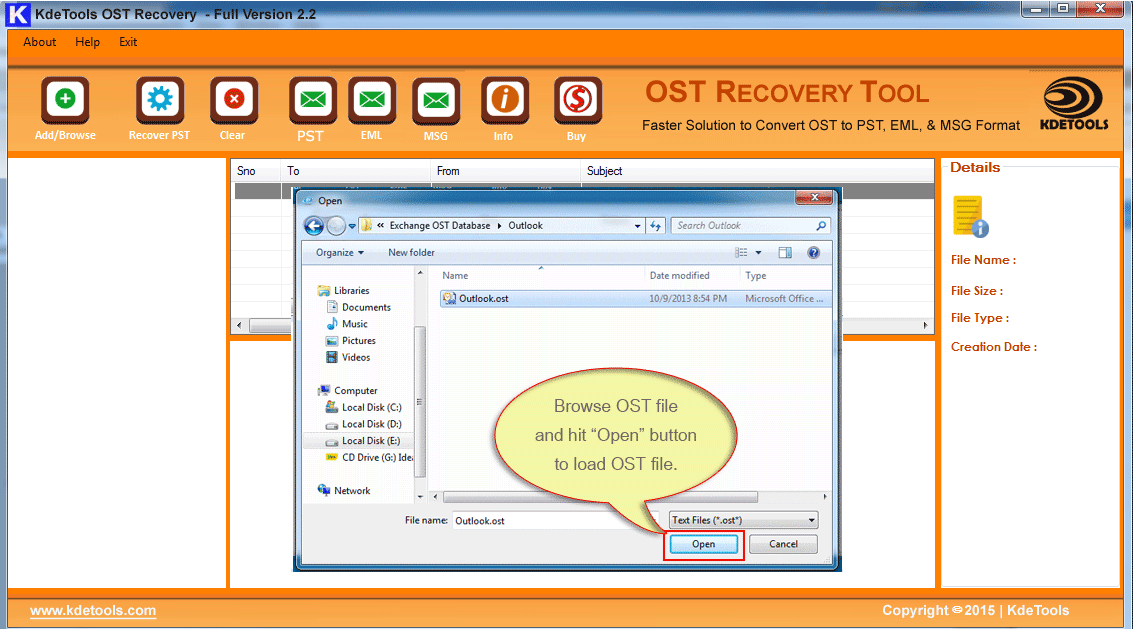
Task: Open the Info icon
Action: tap(504, 101)
